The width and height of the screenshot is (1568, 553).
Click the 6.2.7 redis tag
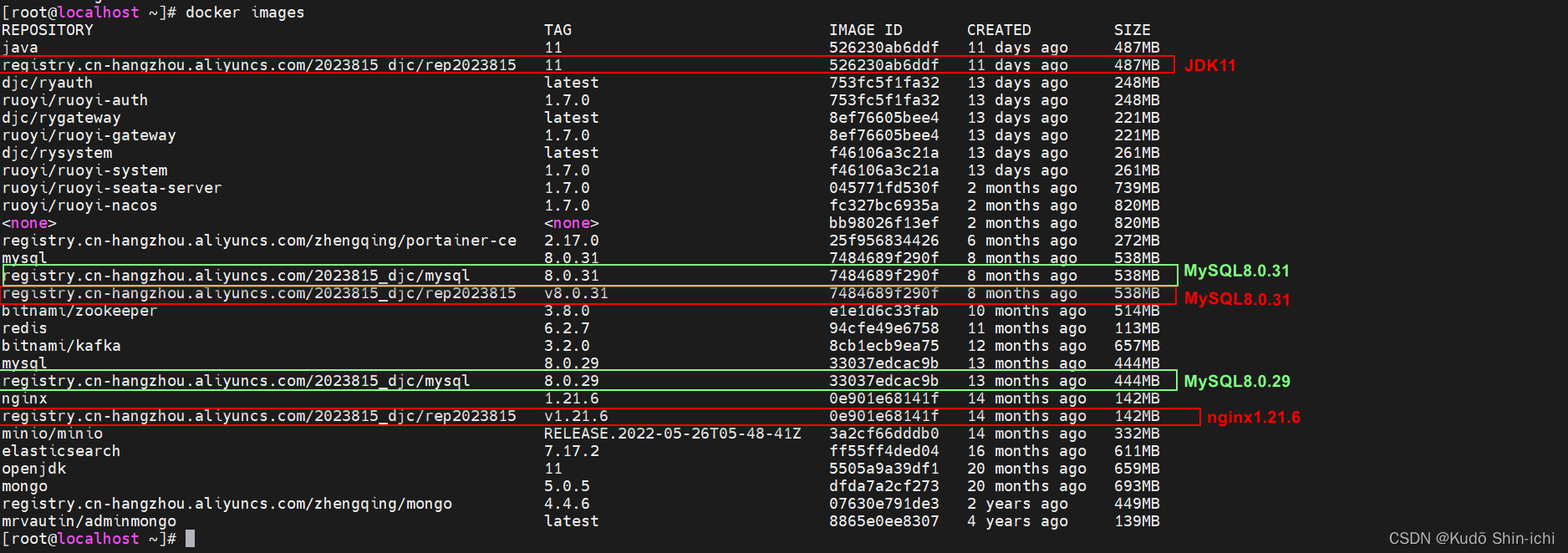[568, 328]
